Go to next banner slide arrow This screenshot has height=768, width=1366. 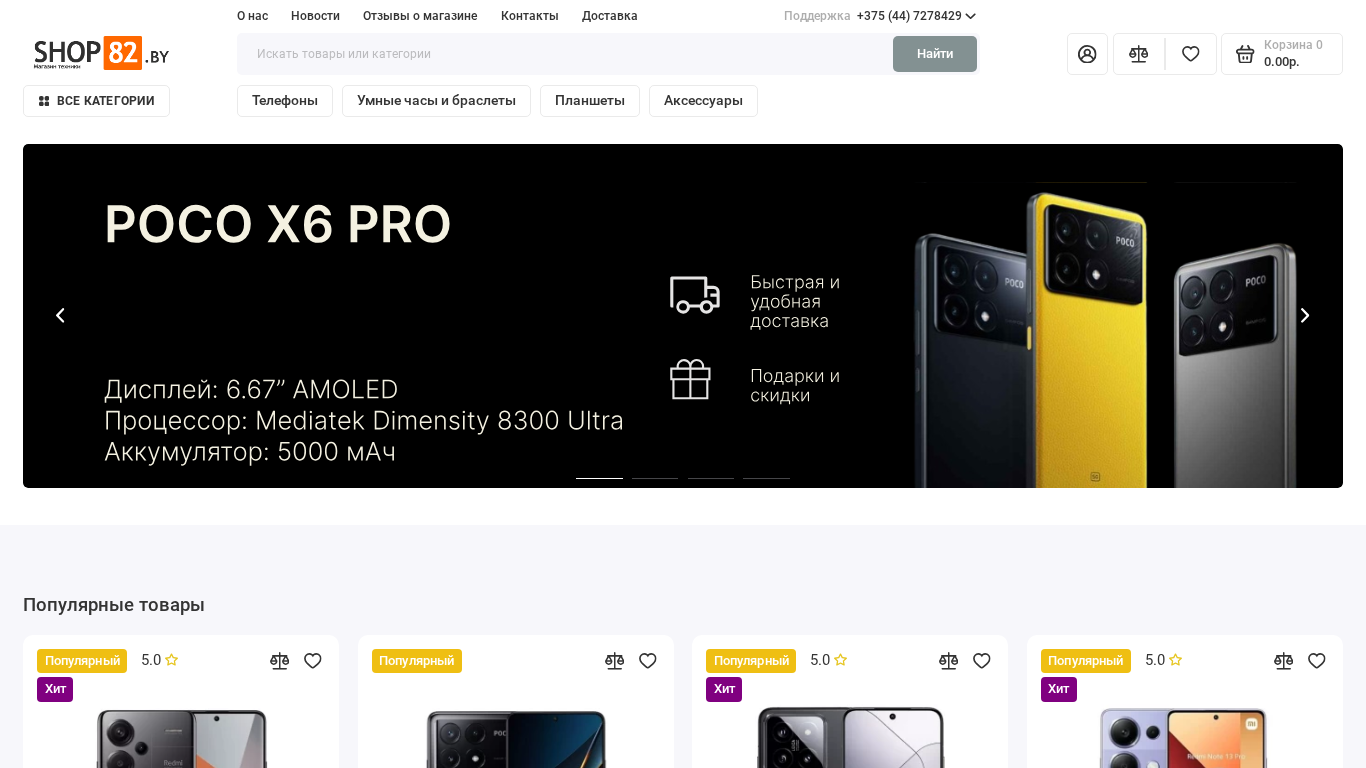click(1305, 315)
